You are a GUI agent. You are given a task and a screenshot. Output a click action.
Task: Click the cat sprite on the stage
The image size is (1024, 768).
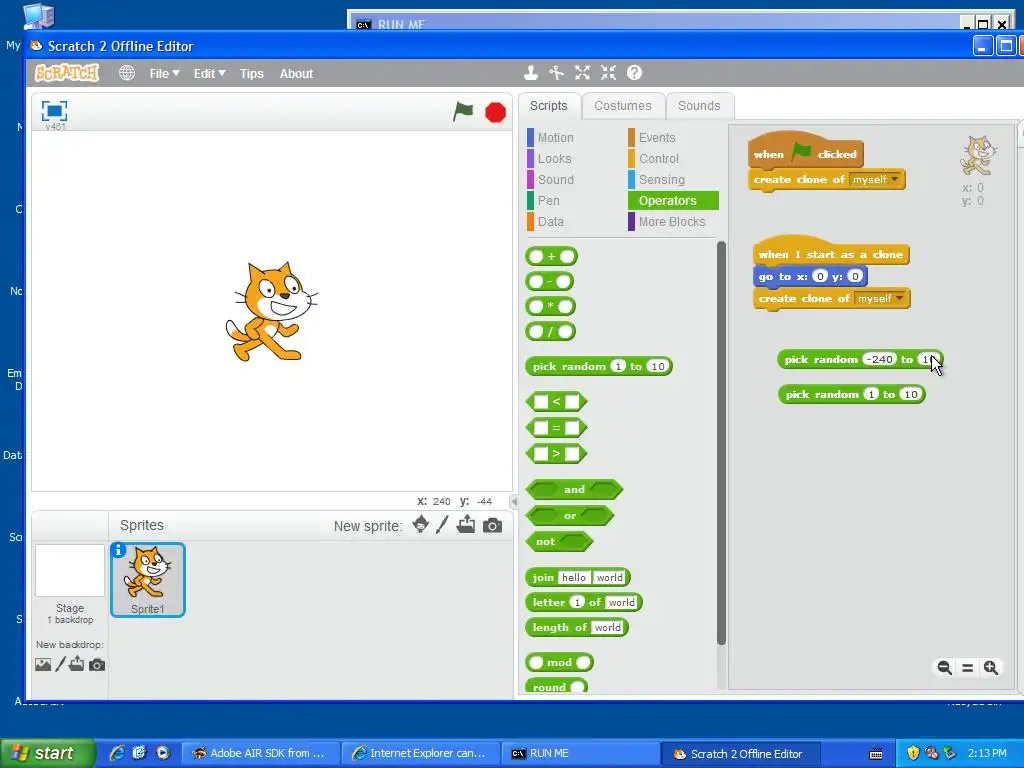[271, 312]
